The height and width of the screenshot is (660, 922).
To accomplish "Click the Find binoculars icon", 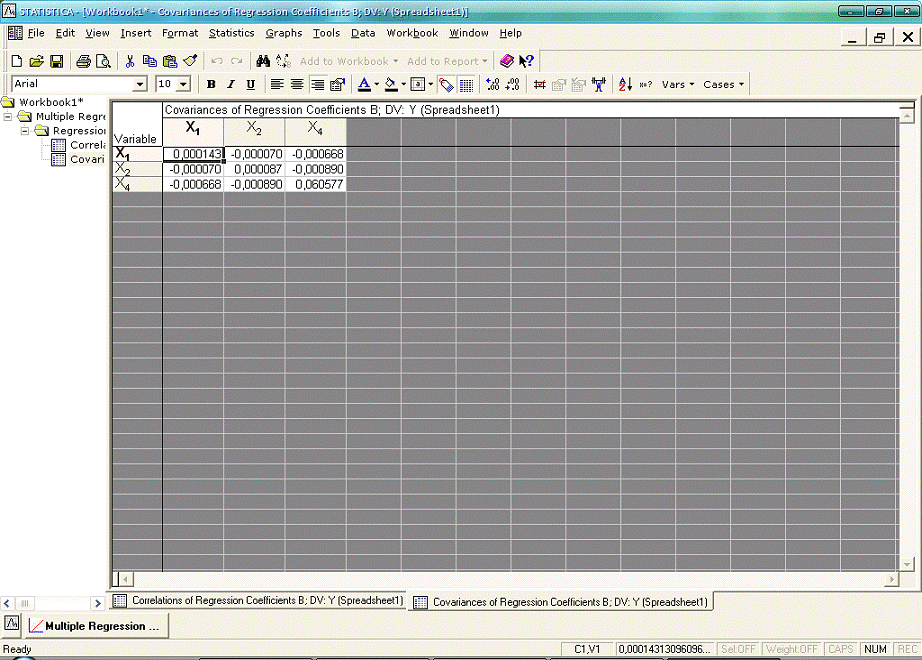I will (263, 61).
